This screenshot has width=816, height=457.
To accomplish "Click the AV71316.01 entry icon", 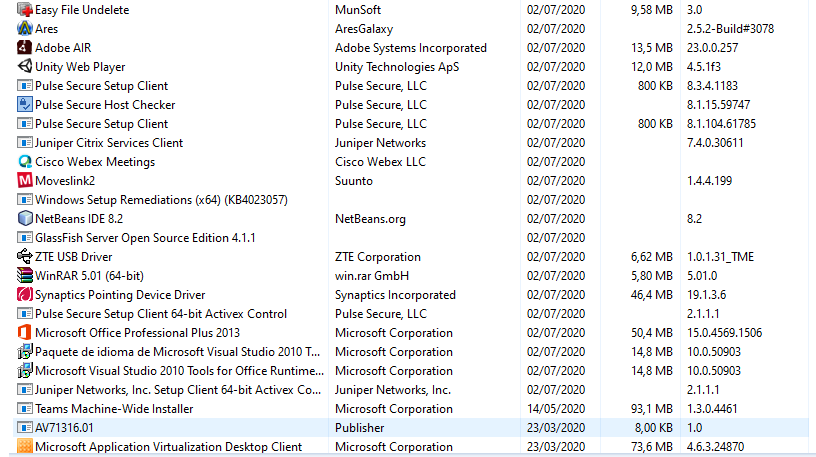I will click(24, 428).
